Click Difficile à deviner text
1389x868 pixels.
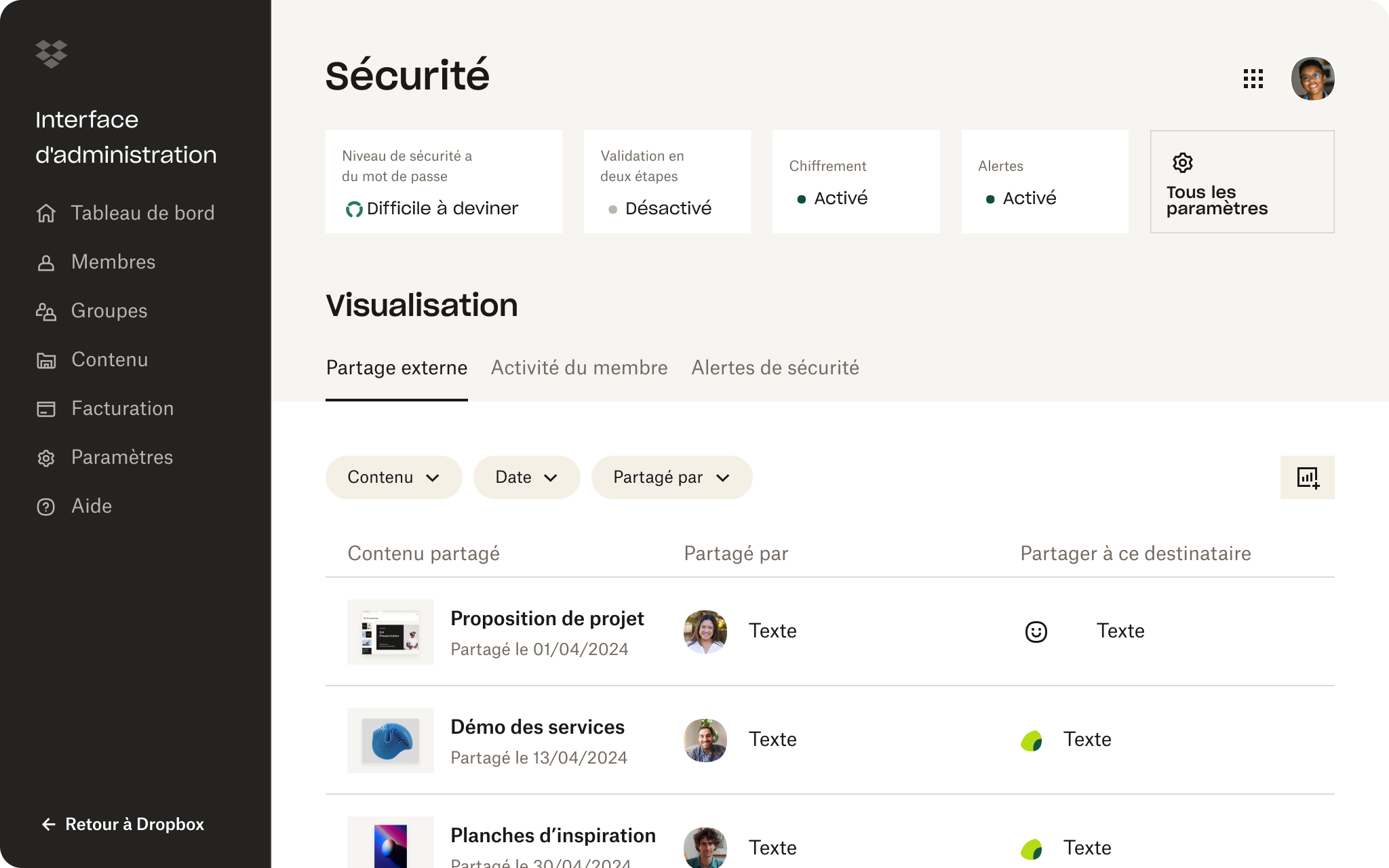pos(443,208)
